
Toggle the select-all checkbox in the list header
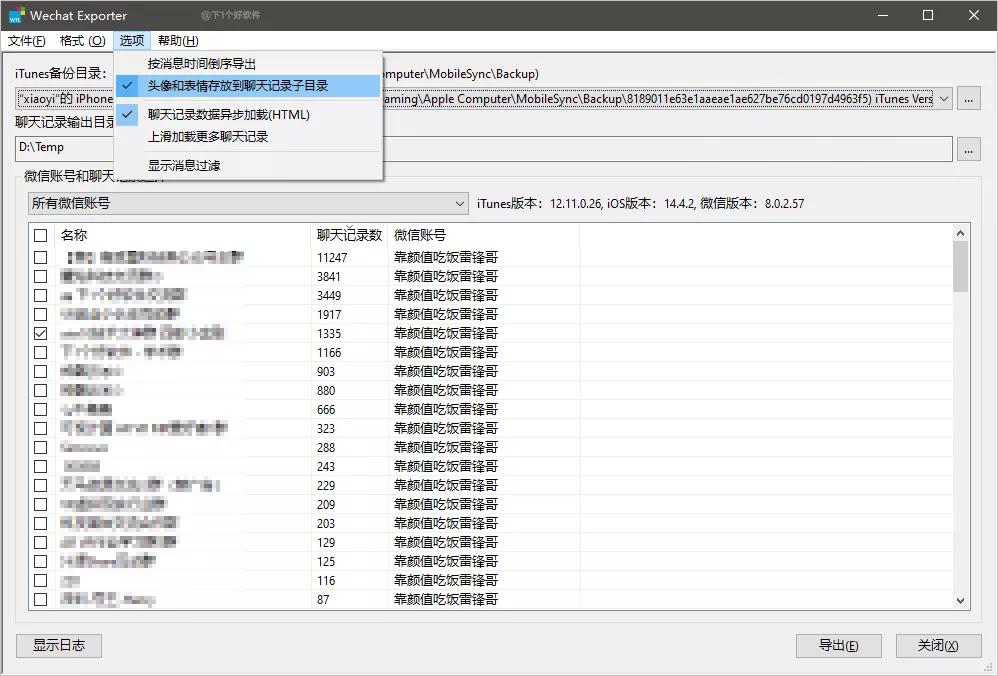tap(40, 235)
